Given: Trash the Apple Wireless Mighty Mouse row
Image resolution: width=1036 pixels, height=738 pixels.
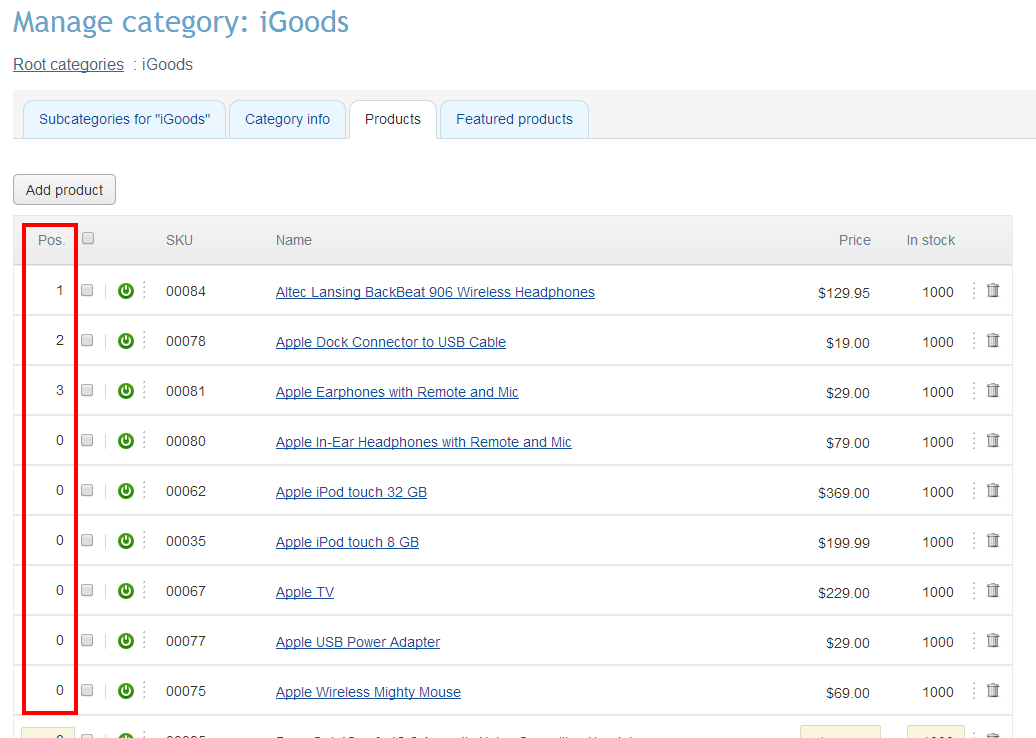Looking at the screenshot, I should [x=993, y=690].
